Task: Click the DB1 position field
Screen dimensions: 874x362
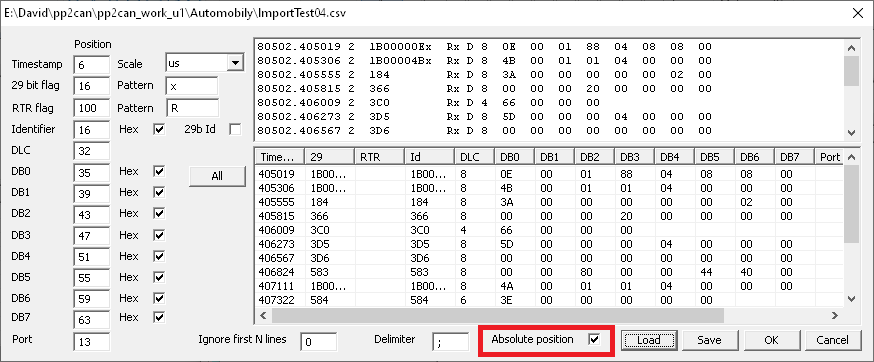Action: [91, 193]
